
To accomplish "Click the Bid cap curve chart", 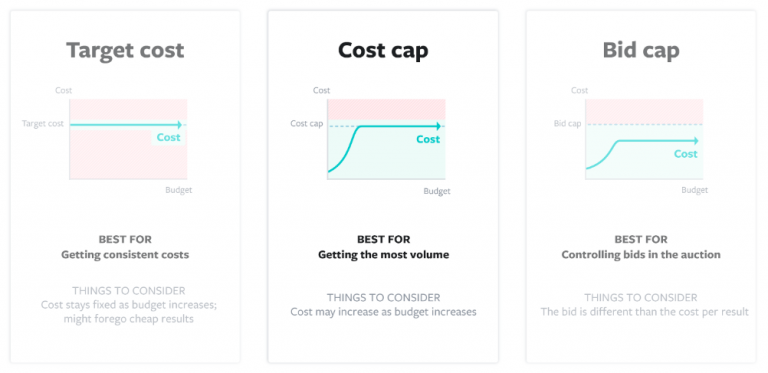I will 644,139.
